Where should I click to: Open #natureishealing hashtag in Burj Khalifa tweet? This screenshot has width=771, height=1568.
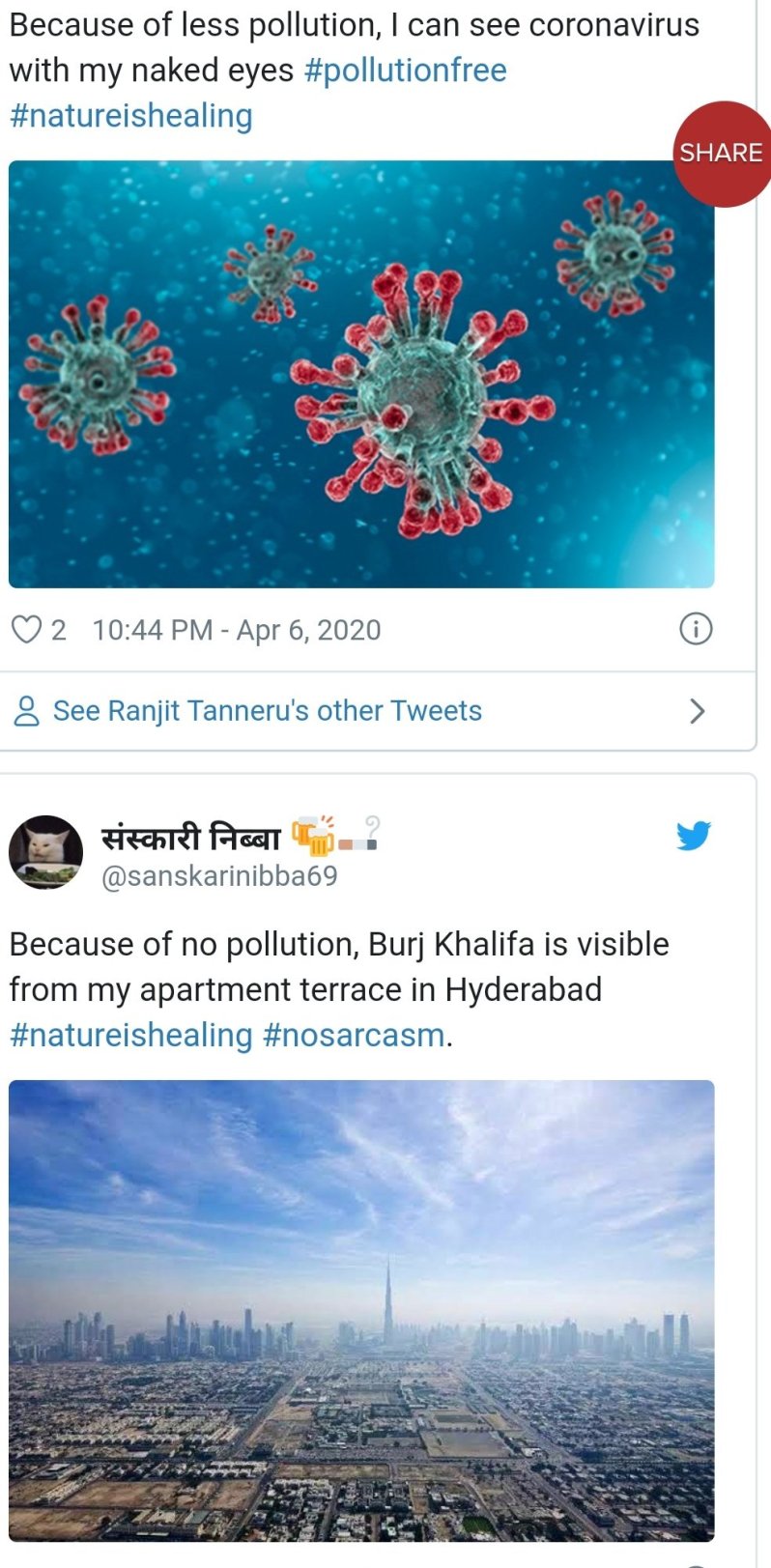[130, 1035]
